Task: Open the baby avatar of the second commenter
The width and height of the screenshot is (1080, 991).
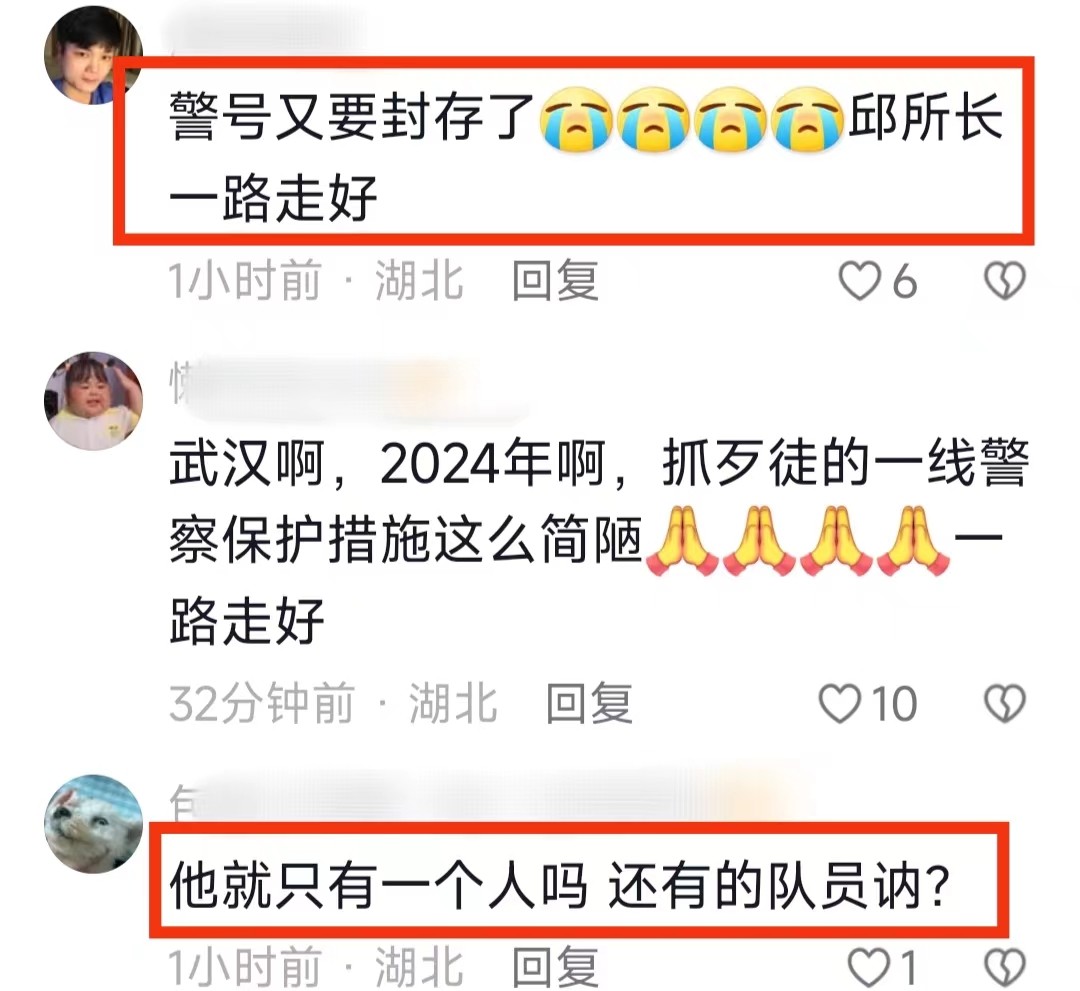Action: 93,401
